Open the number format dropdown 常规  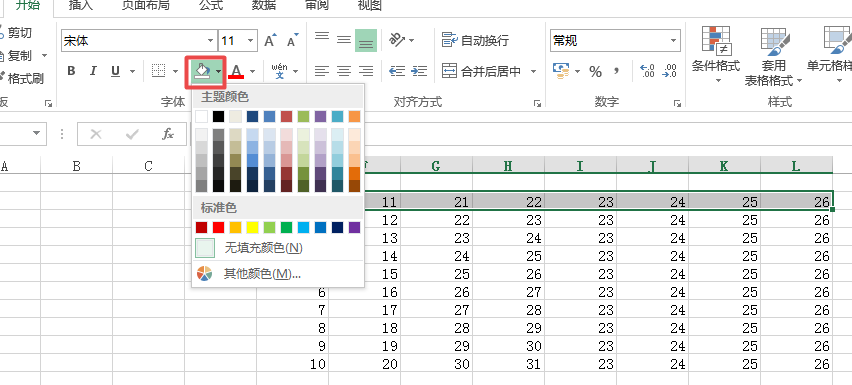pyautogui.click(x=673, y=41)
